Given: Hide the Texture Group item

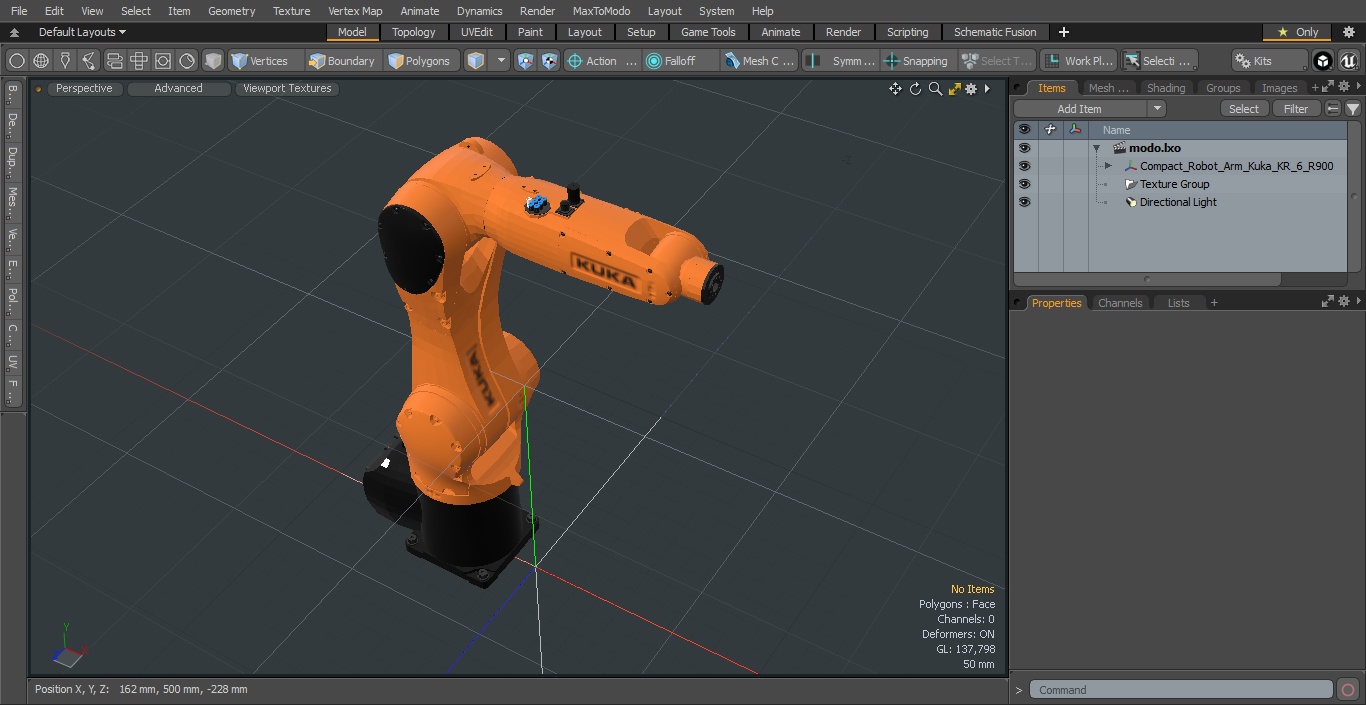Looking at the screenshot, I should (1024, 184).
